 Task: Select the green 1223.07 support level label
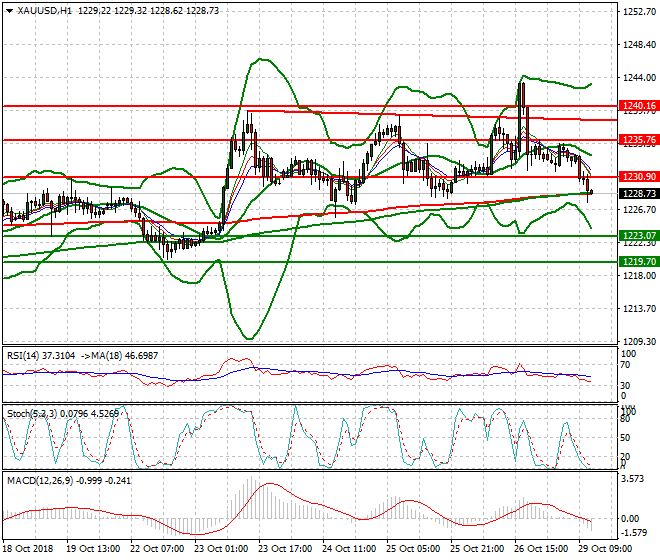pos(639,236)
